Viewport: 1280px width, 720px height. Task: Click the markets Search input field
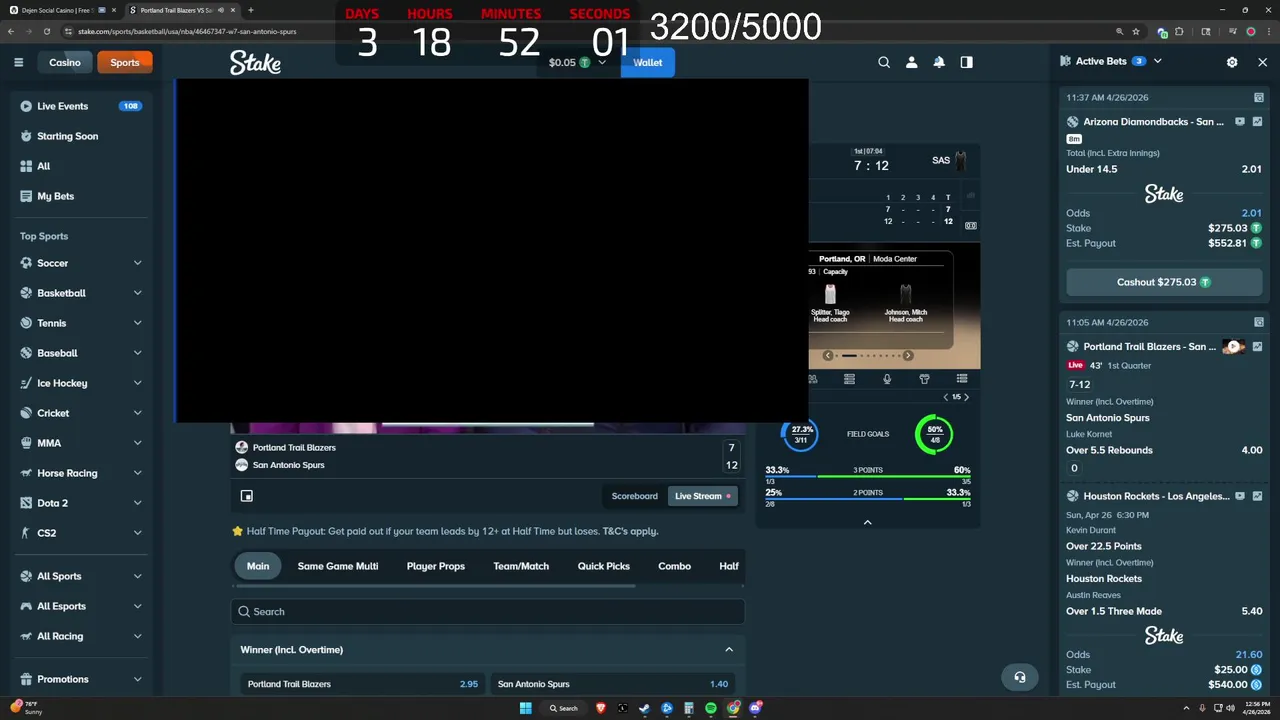coord(487,612)
